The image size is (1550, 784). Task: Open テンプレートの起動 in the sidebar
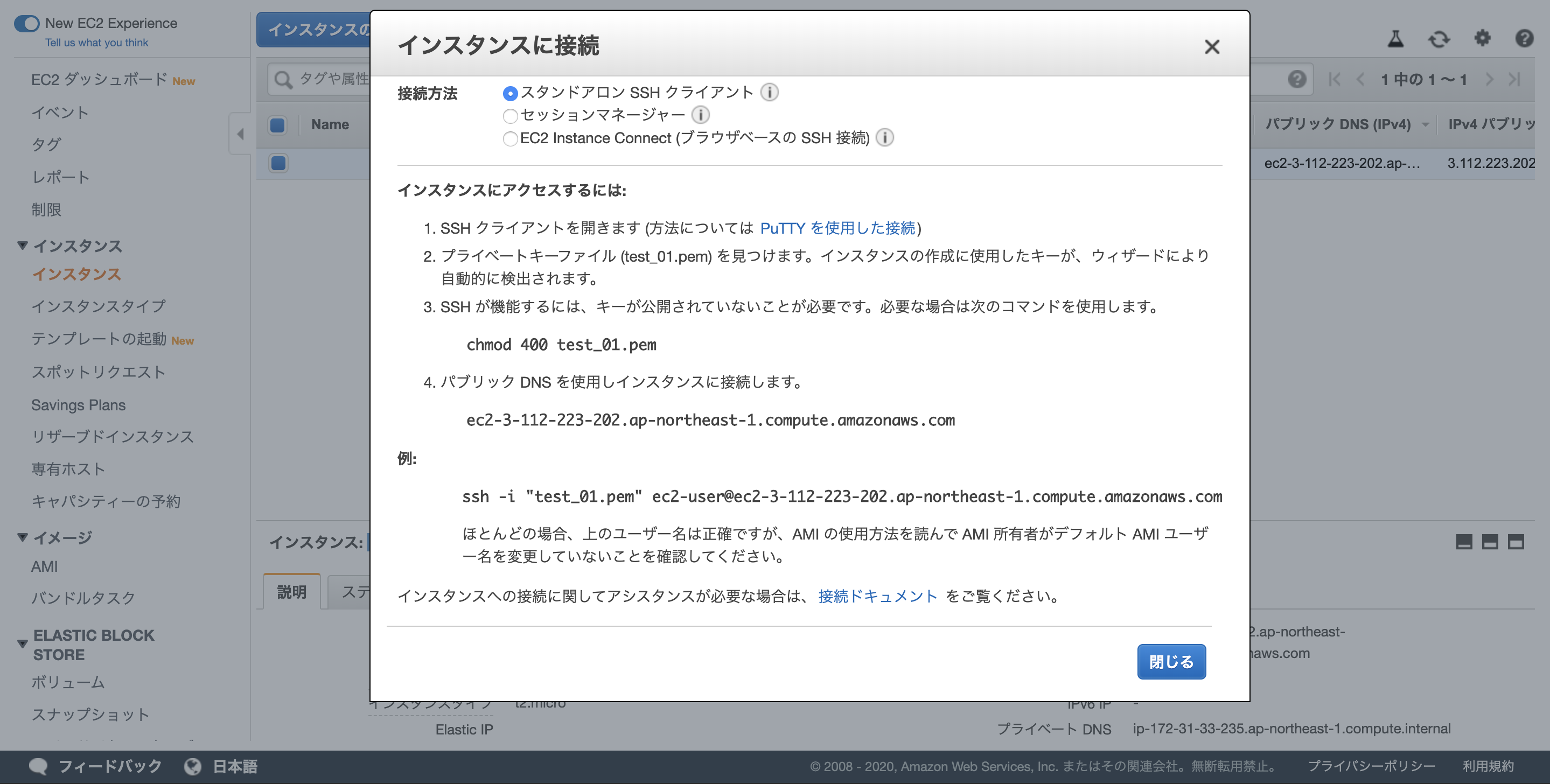click(99, 339)
